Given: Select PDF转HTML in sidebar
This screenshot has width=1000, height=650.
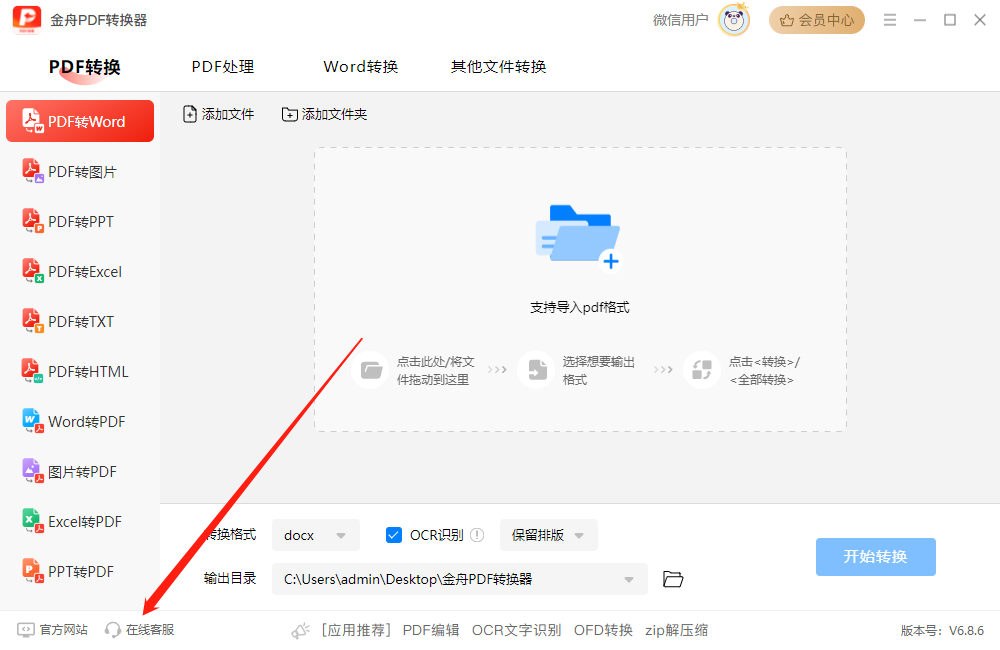Looking at the screenshot, I should (x=80, y=371).
